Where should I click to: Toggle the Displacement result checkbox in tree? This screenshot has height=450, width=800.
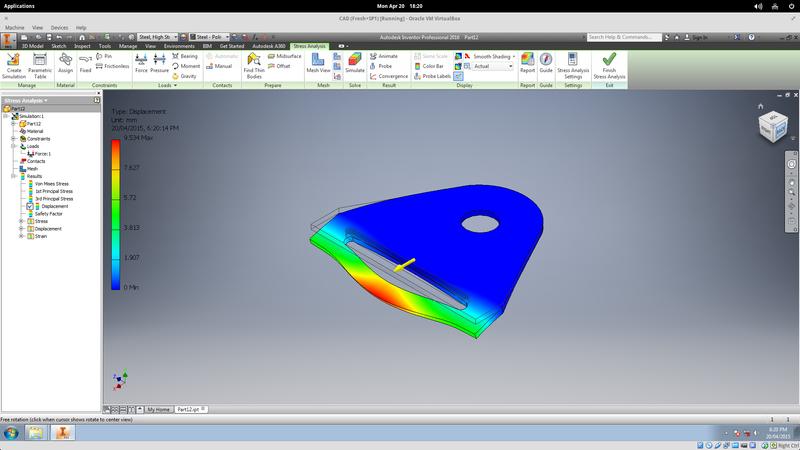(x=31, y=206)
